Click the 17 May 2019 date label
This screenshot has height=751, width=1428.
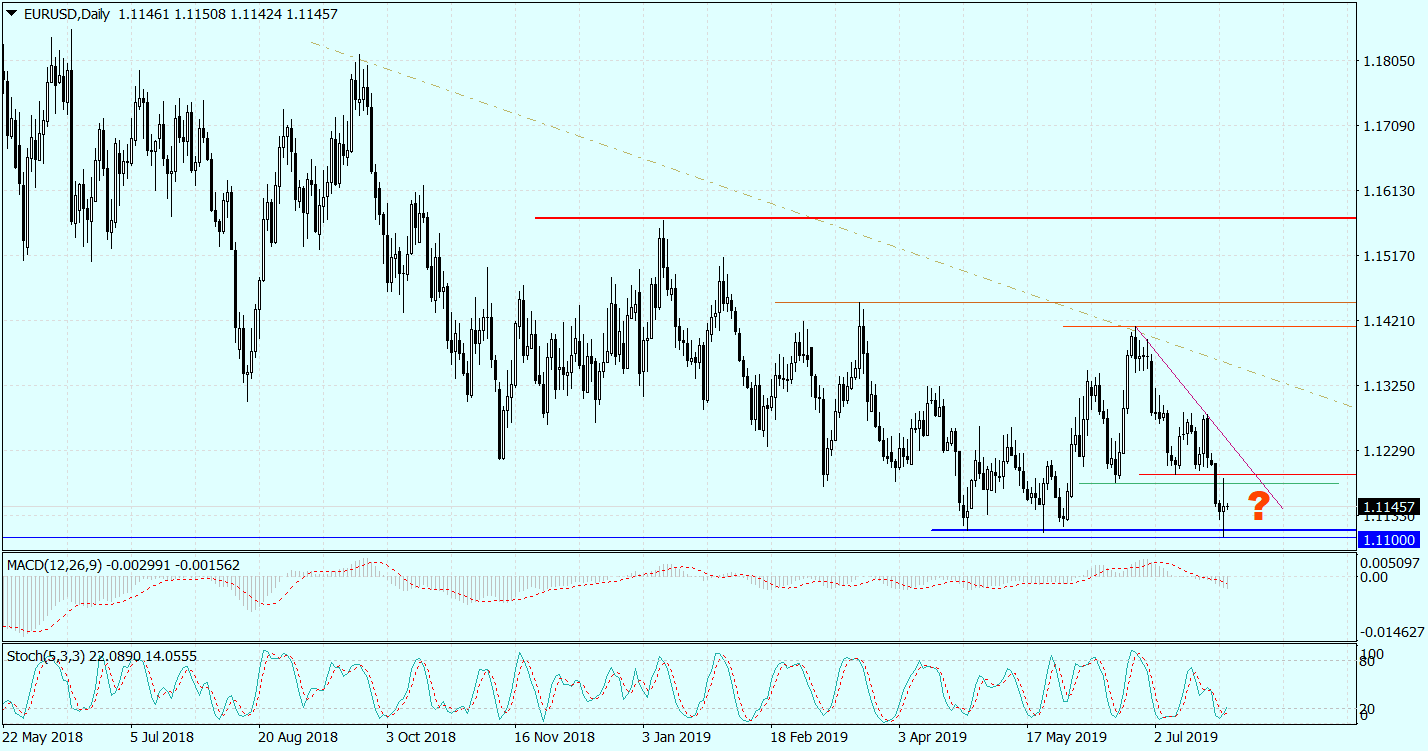[x=1067, y=737]
